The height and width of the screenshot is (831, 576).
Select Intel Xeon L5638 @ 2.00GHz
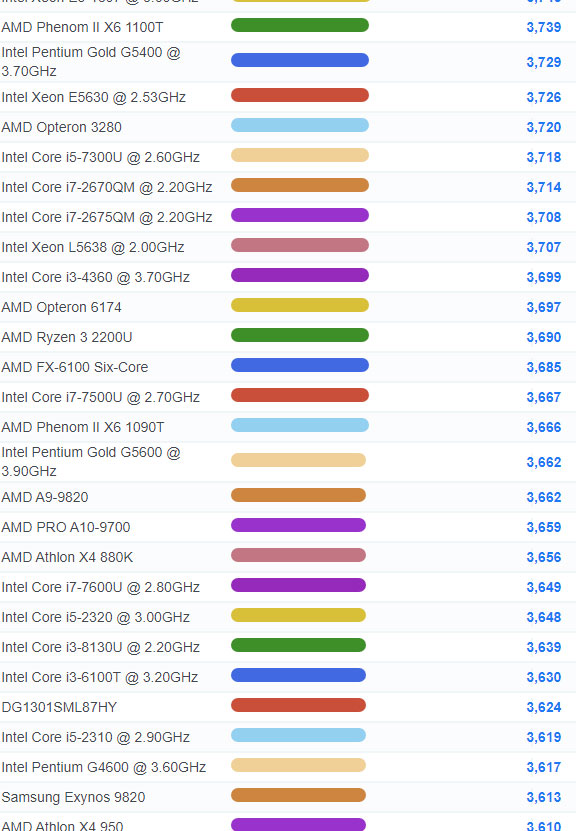93,247
